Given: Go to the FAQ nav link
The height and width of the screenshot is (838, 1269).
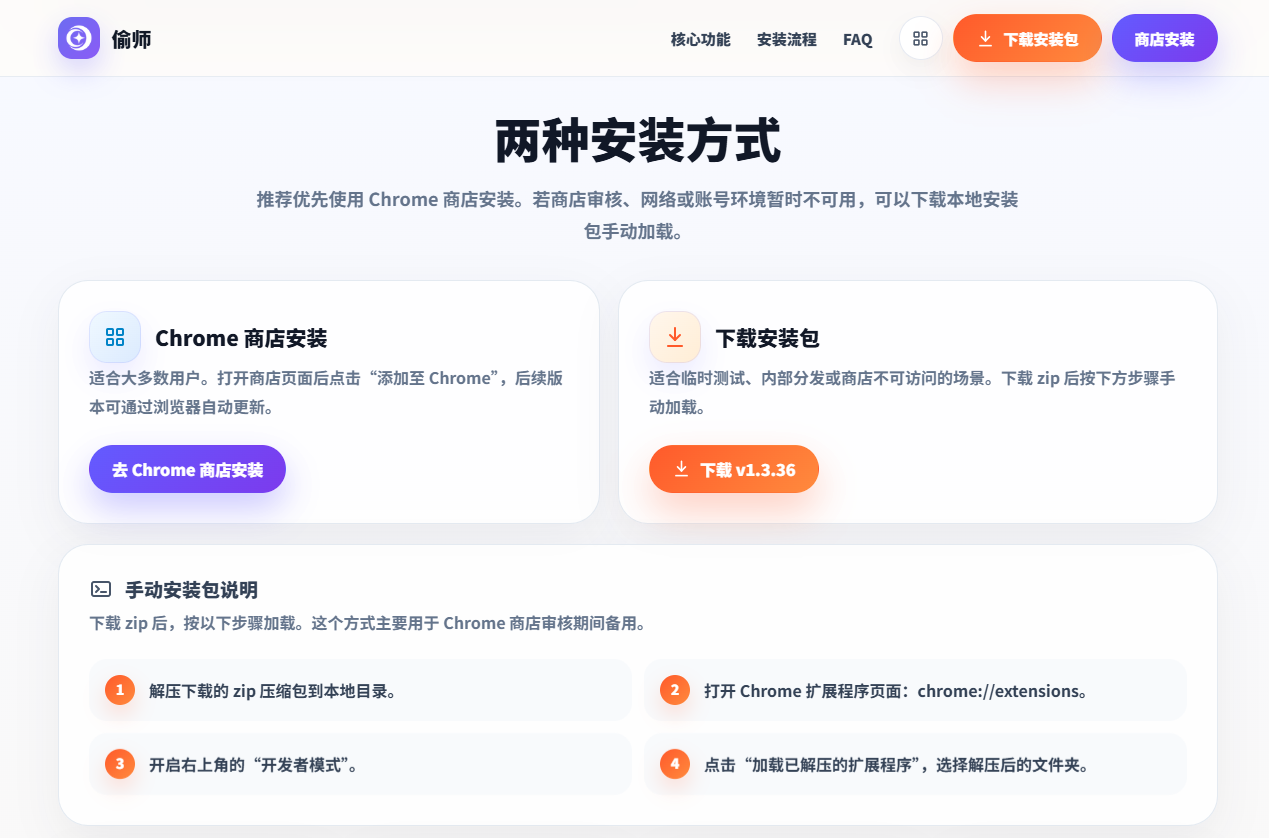Looking at the screenshot, I should click(x=858, y=40).
